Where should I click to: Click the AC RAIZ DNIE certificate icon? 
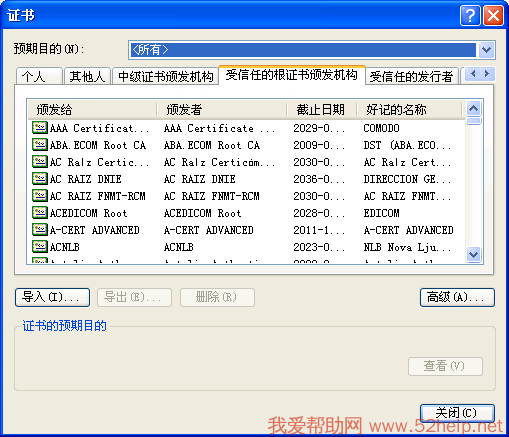(x=40, y=179)
